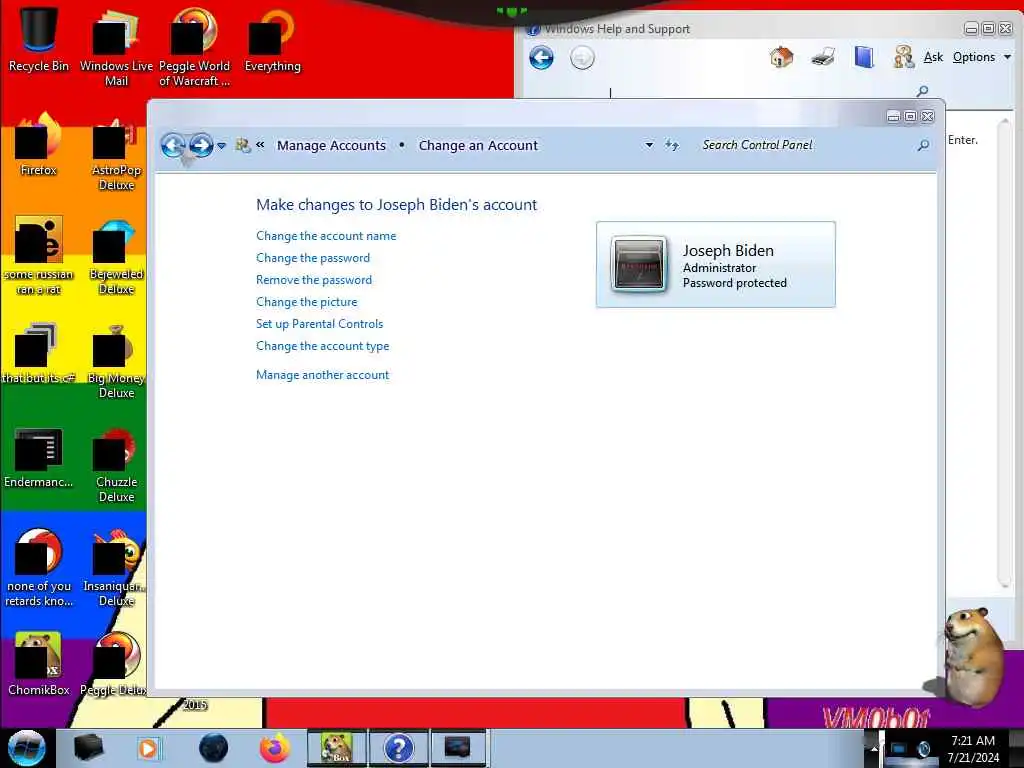Click the Back arrow in Control Panel

point(172,145)
